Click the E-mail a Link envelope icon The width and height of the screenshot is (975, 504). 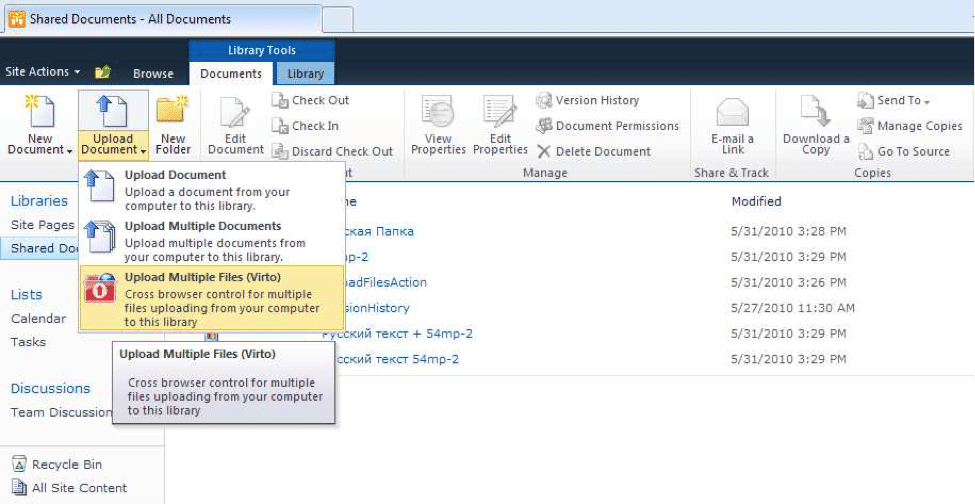click(732, 113)
